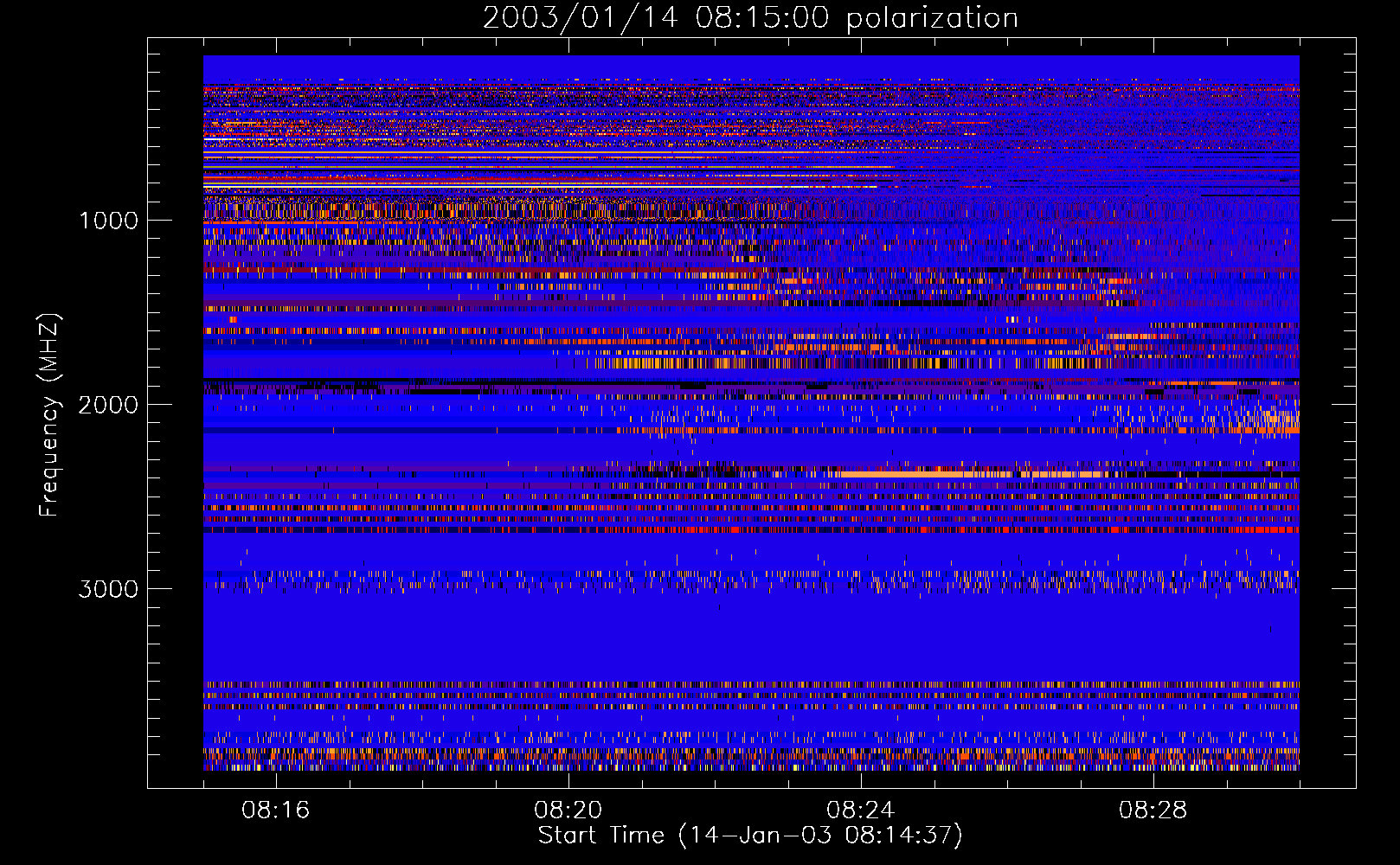Image resolution: width=1400 pixels, height=865 pixels.
Task: Click the 08:24 time tick label
Action: (860, 811)
